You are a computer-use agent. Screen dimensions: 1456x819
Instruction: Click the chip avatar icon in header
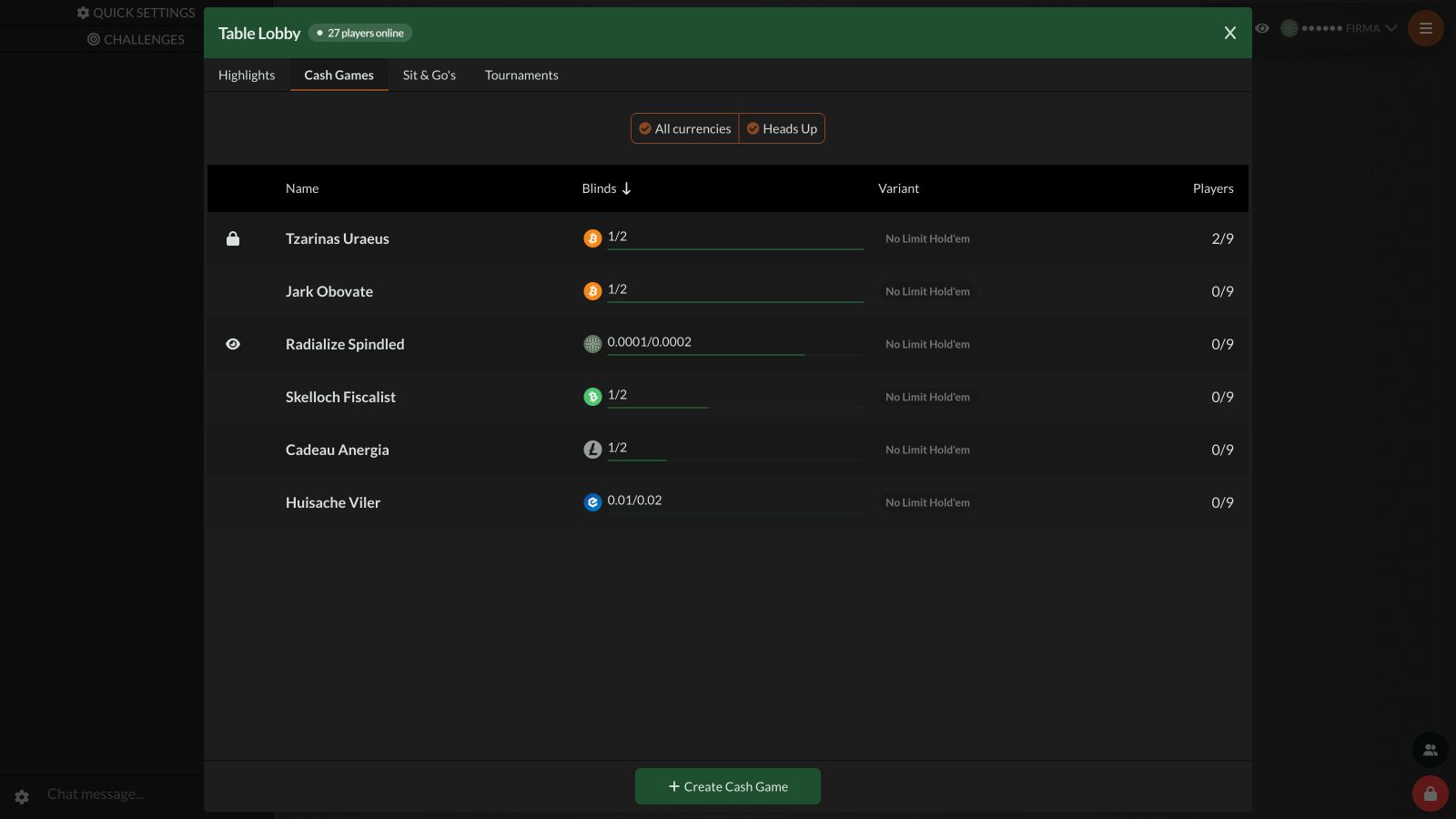[x=1289, y=28]
